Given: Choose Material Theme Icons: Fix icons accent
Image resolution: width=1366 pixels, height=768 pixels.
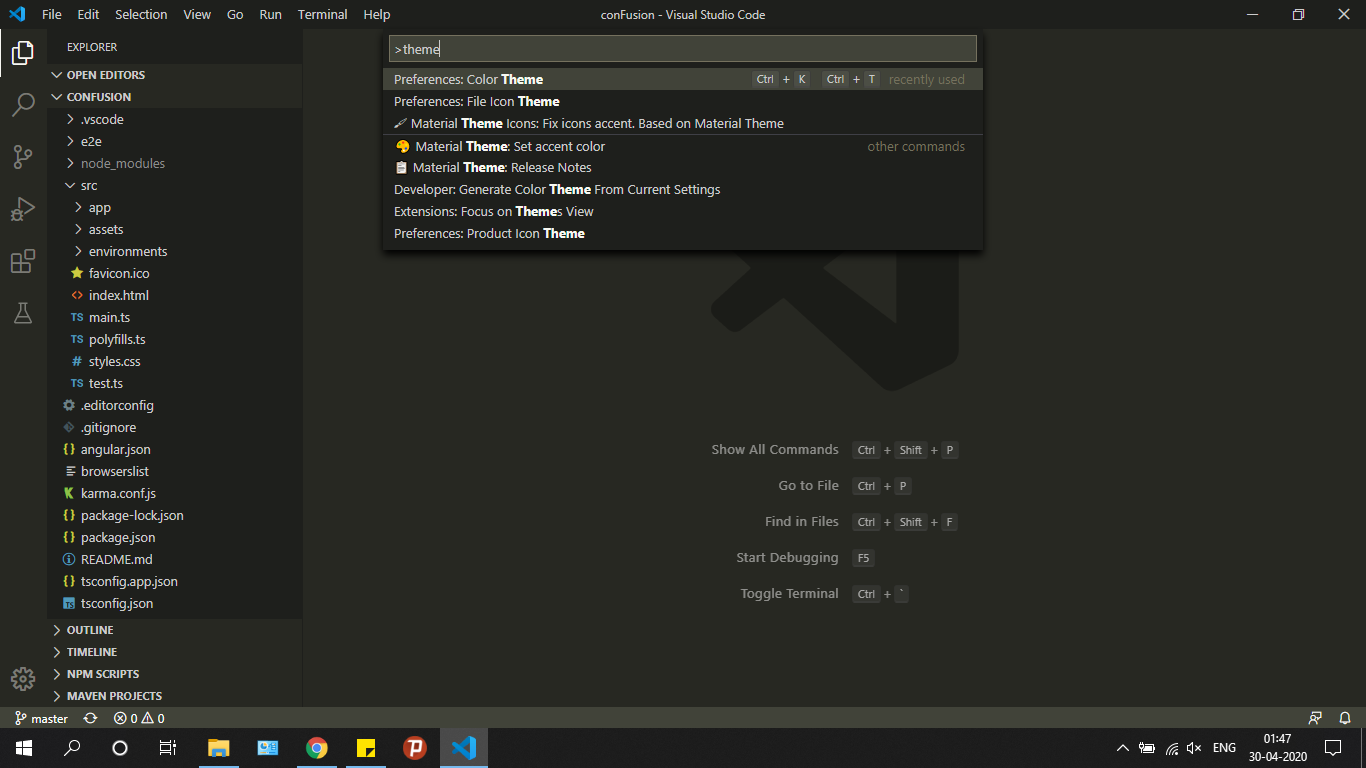Looking at the screenshot, I should 683,123.
